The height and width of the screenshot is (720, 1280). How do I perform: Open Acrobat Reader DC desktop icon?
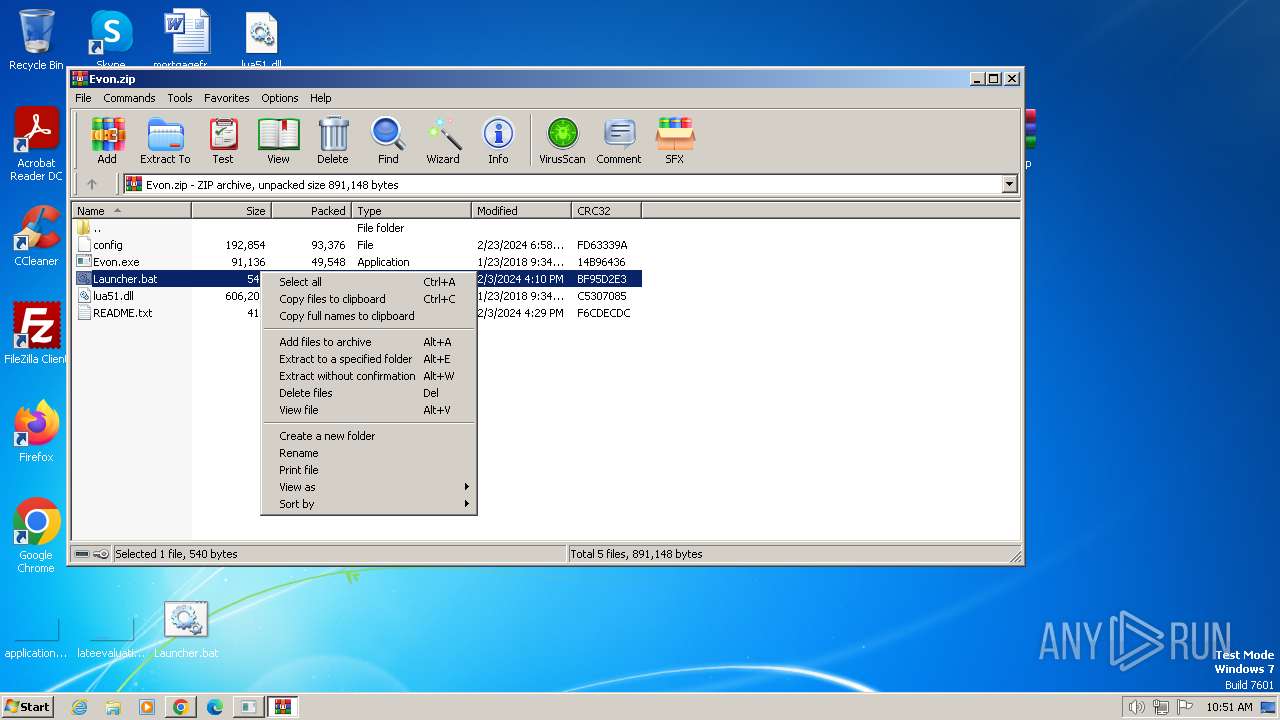(36, 145)
